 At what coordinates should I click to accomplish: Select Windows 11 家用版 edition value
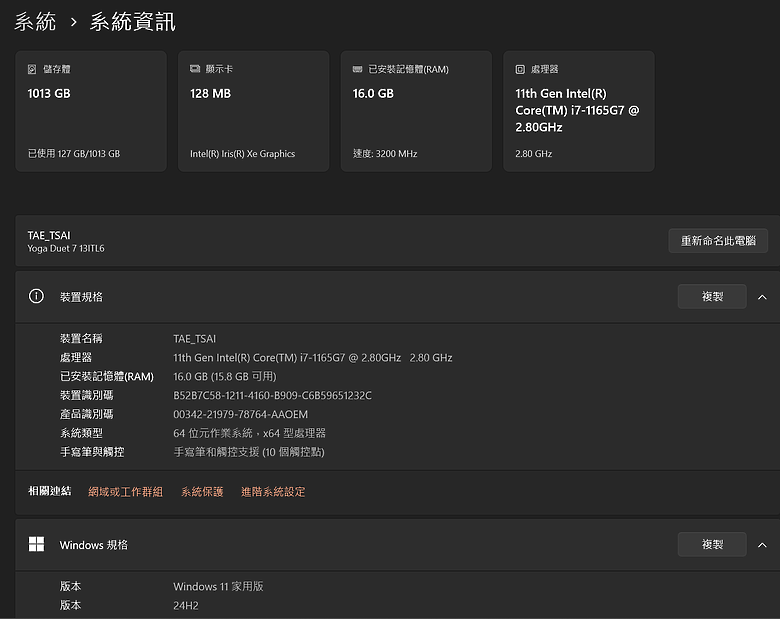pyautogui.click(x=218, y=587)
